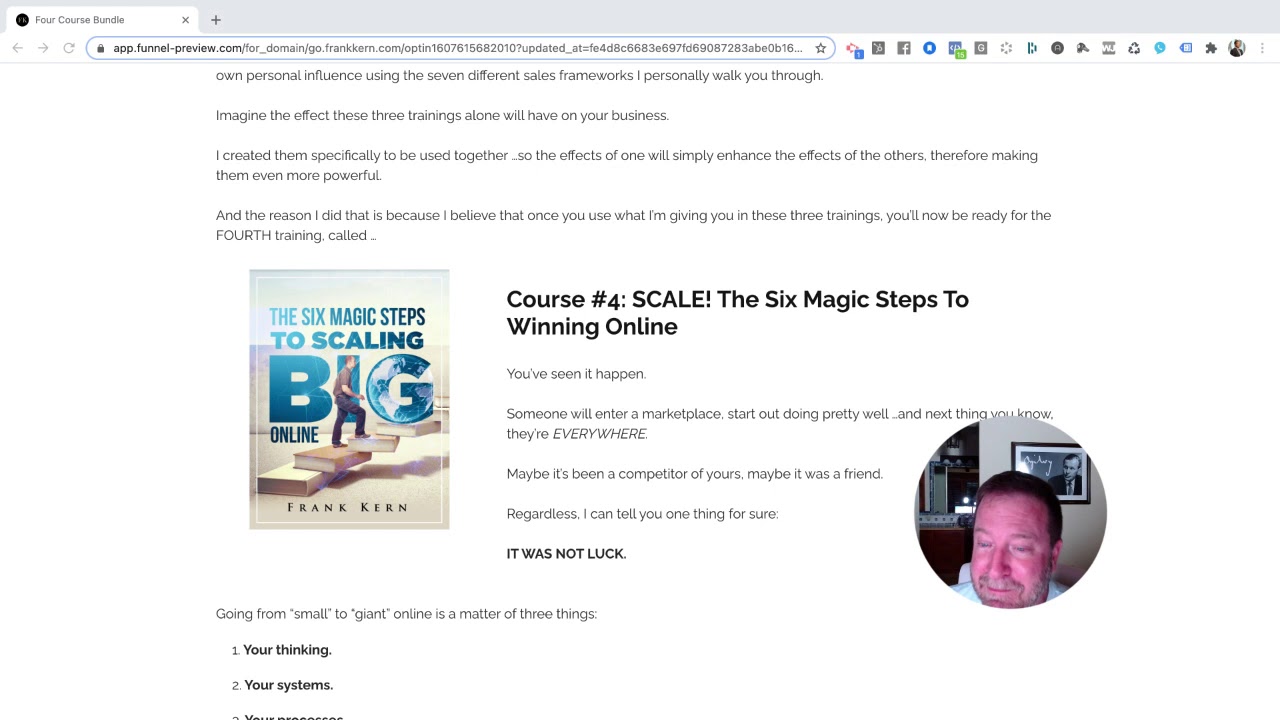
Task: Click the blue bookmark extension icon
Action: [929, 48]
